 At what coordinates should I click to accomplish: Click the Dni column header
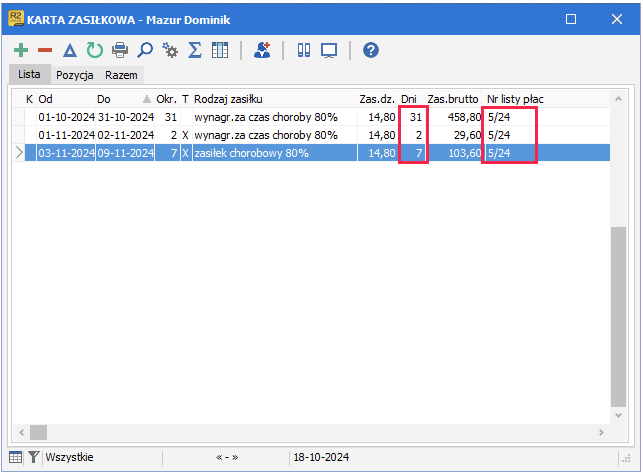(x=409, y=99)
